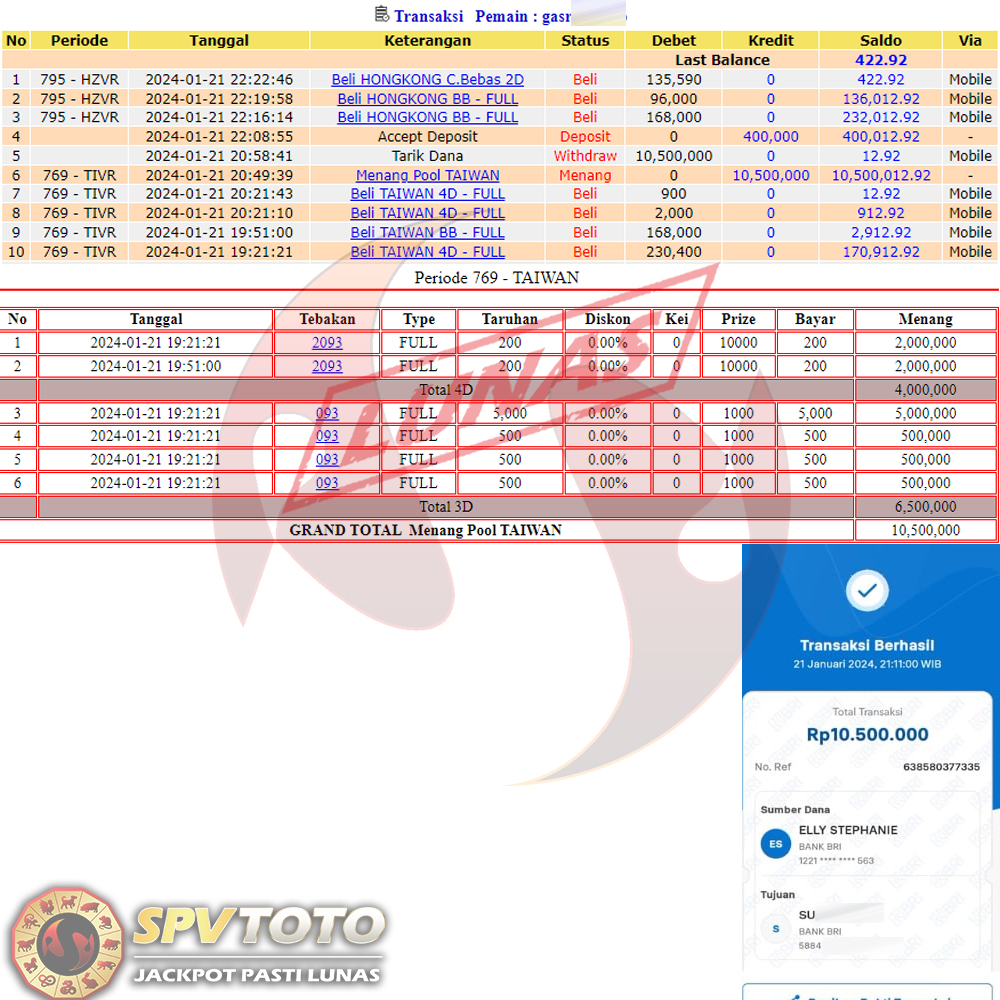The width and height of the screenshot is (1000, 1000).
Task: Click the Saldo column header
Action: tap(880, 41)
